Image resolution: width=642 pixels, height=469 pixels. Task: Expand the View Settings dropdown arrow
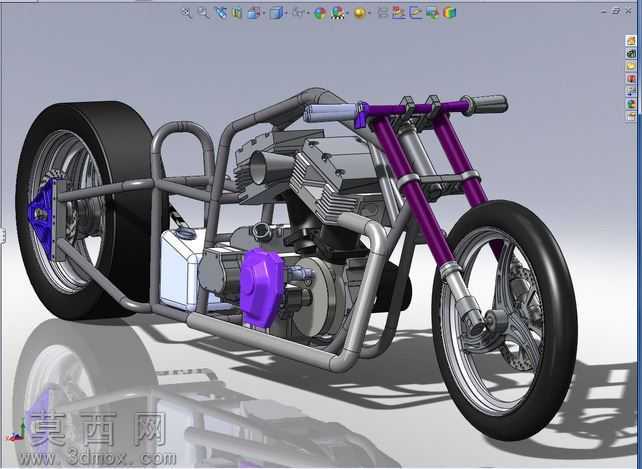pos(369,13)
